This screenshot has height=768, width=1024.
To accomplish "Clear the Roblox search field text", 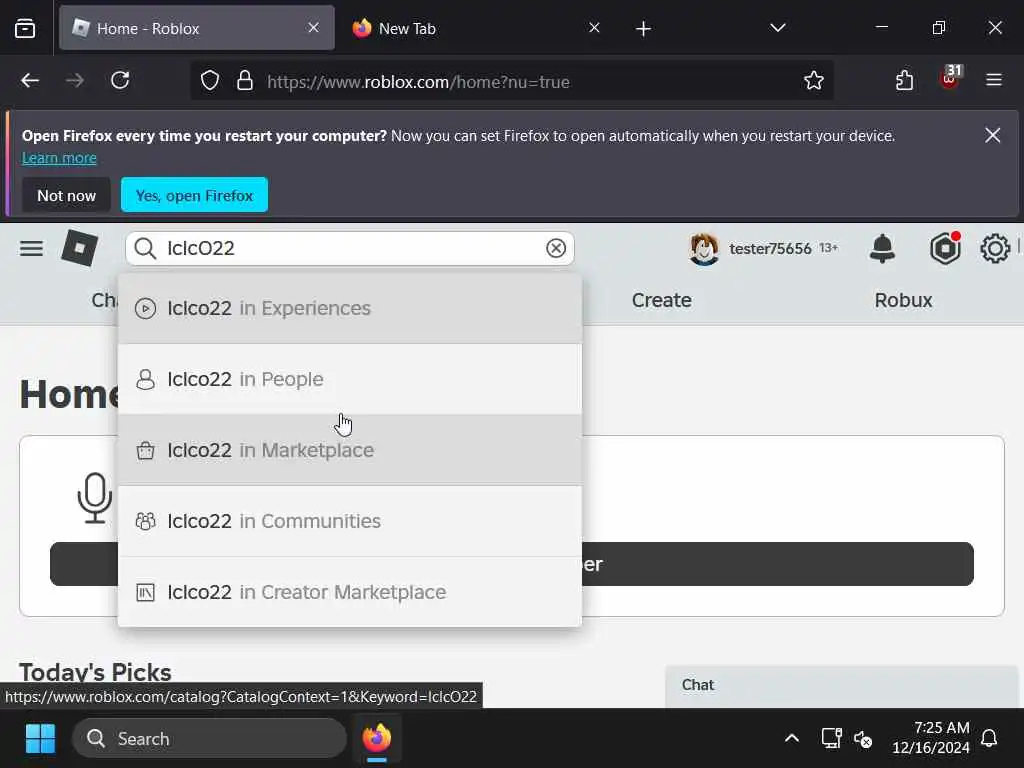I will coord(556,248).
